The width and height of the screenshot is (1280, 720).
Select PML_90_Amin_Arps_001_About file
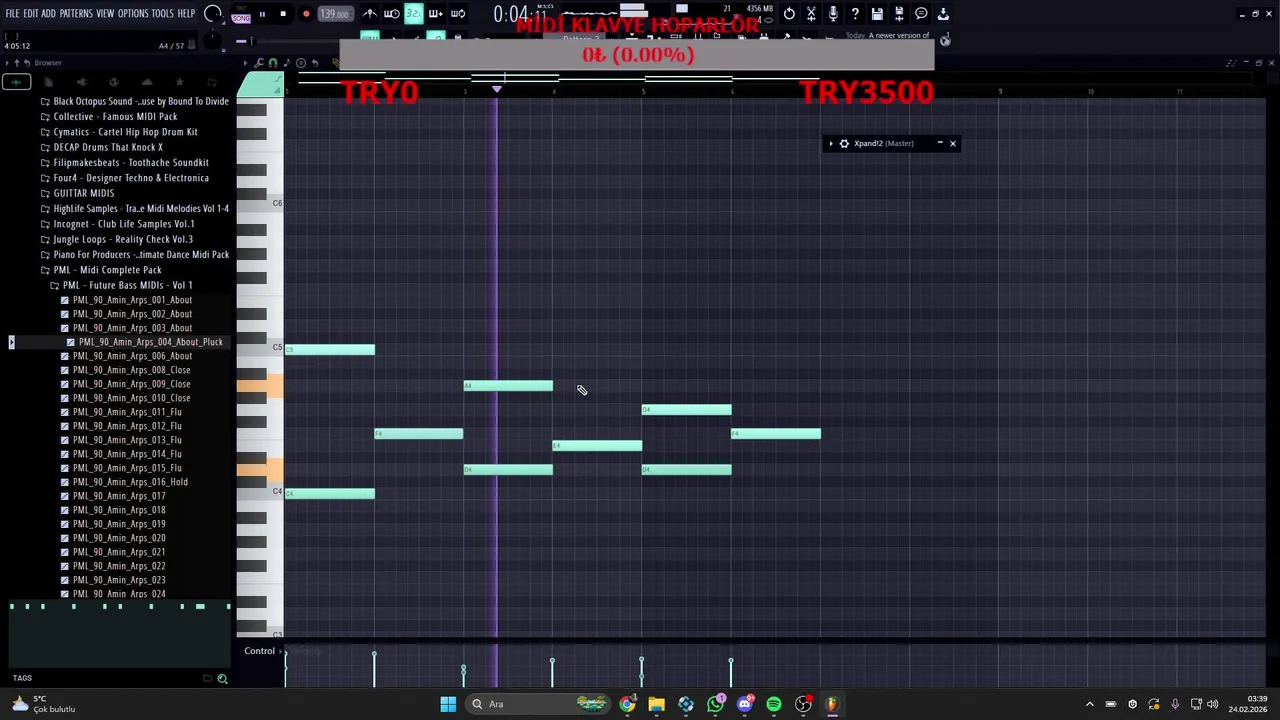click(x=127, y=300)
